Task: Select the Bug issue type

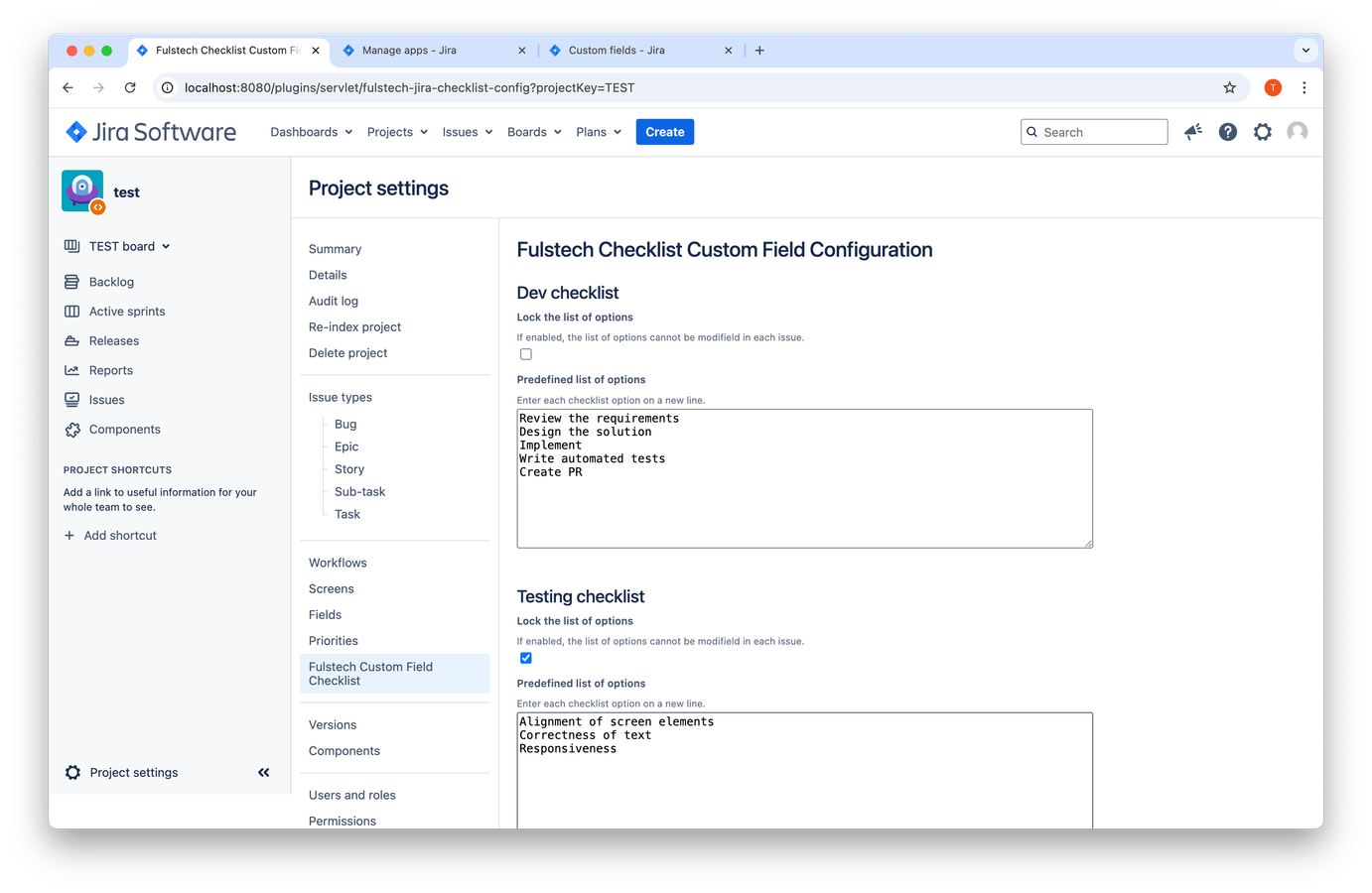Action: (345, 424)
